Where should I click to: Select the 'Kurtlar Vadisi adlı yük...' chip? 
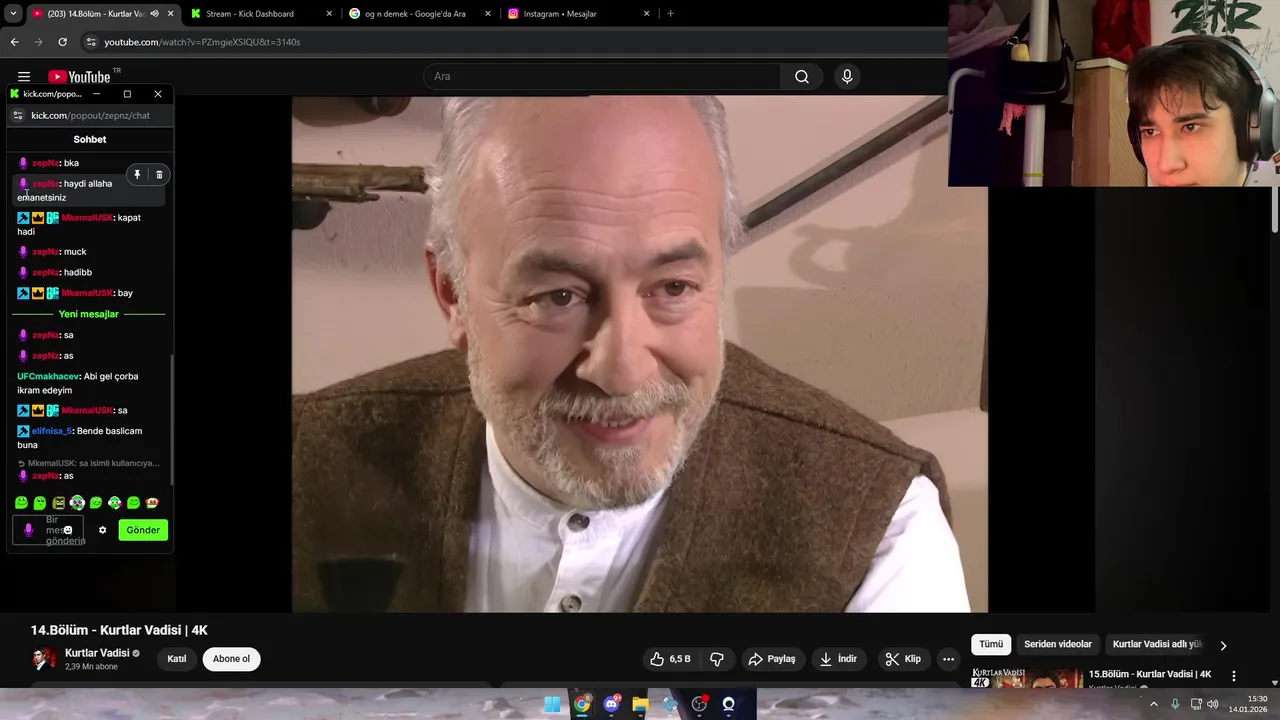pos(1157,645)
